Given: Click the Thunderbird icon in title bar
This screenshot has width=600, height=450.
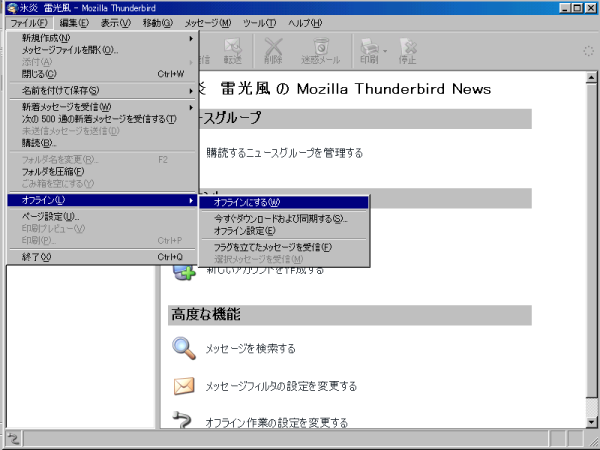Looking at the screenshot, I should (x=11, y=8).
